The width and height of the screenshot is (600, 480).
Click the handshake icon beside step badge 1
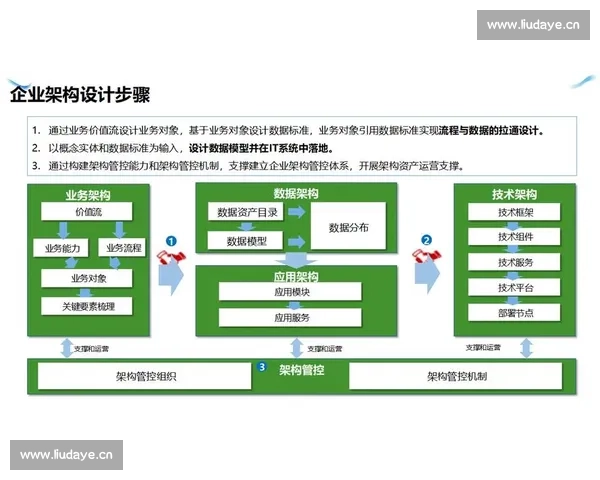click(x=171, y=256)
